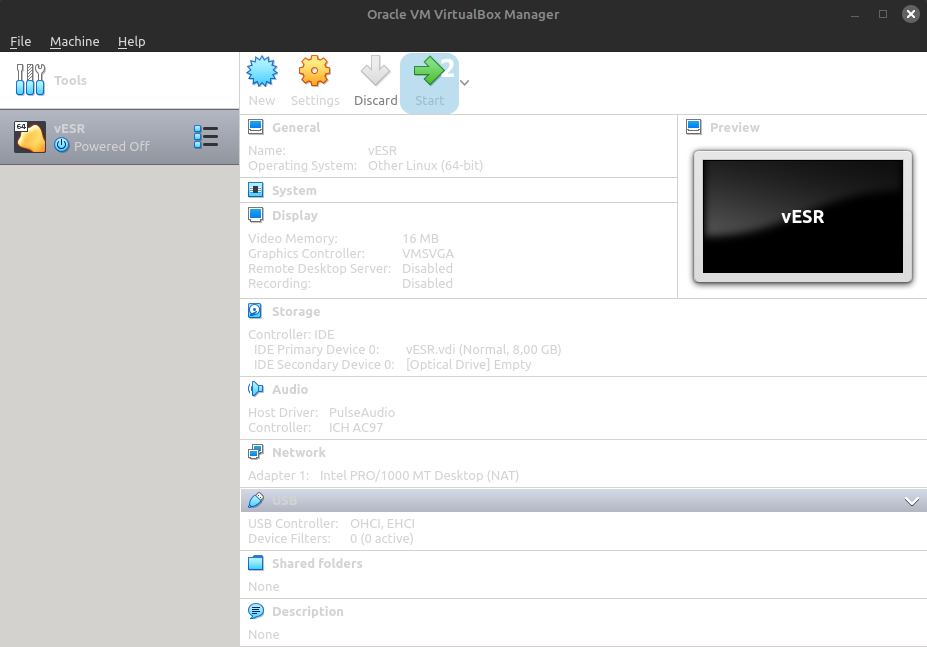Open the vESR machine tools menu icon
This screenshot has width=927, height=647.
[x=206, y=137]
